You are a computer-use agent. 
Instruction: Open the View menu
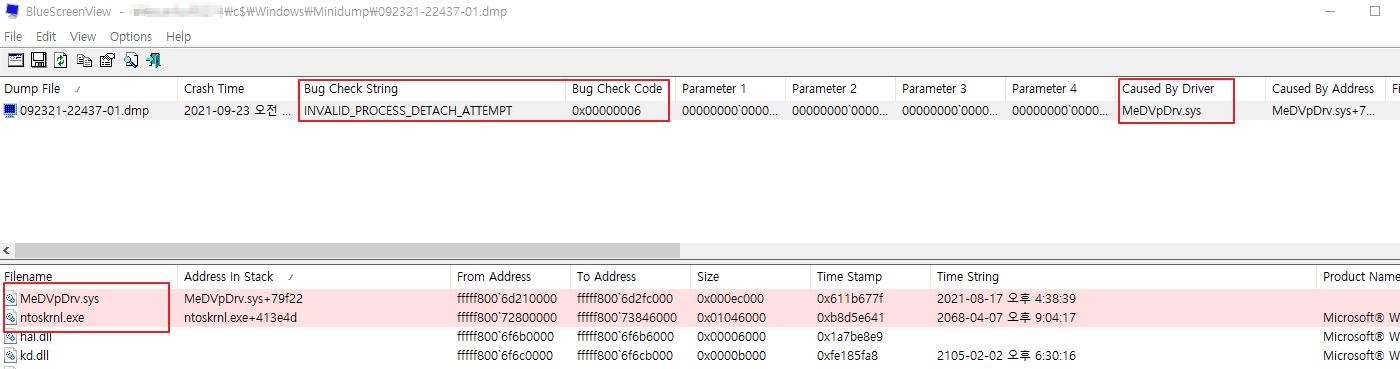[83, 36]
